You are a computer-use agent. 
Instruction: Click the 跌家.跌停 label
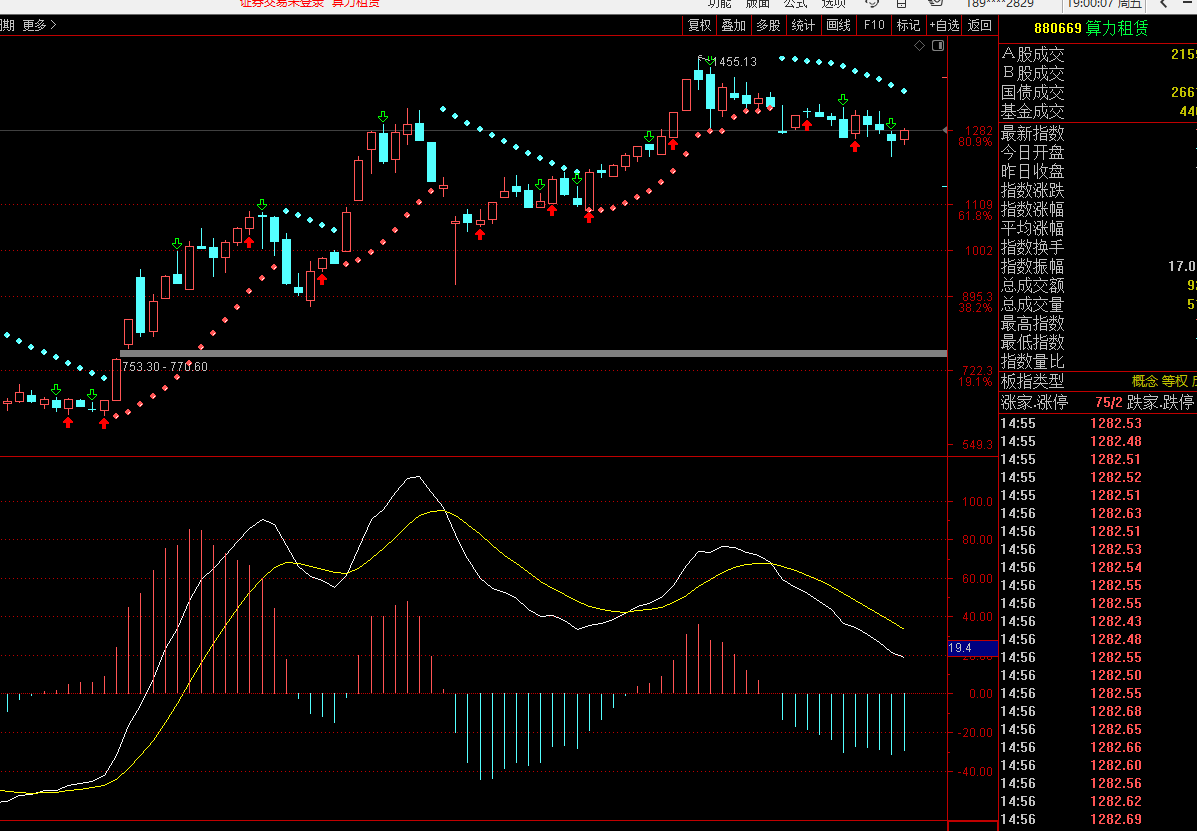pyautogui.click(x=1160, y=403)
